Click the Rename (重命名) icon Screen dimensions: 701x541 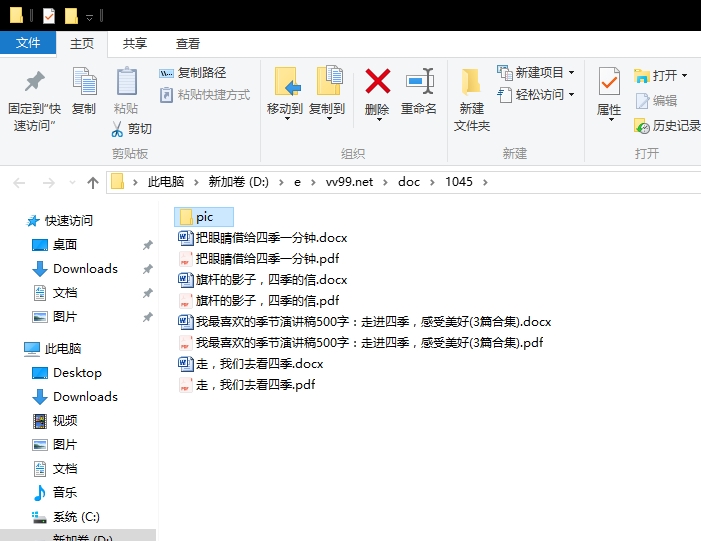click(x=419, y=81)
